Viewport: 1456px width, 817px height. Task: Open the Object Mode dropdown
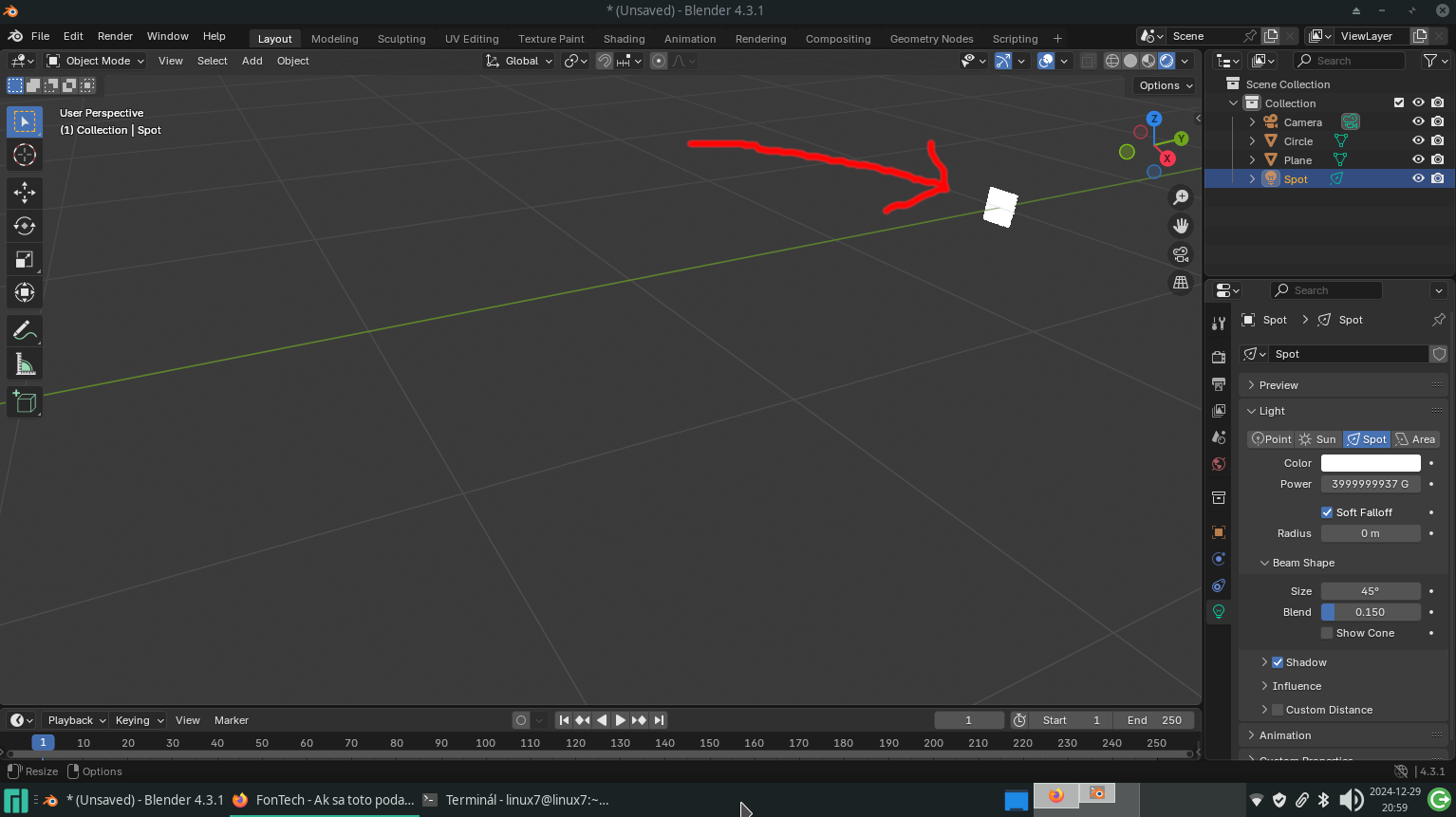pyautogui.click(x=96, y=61)
